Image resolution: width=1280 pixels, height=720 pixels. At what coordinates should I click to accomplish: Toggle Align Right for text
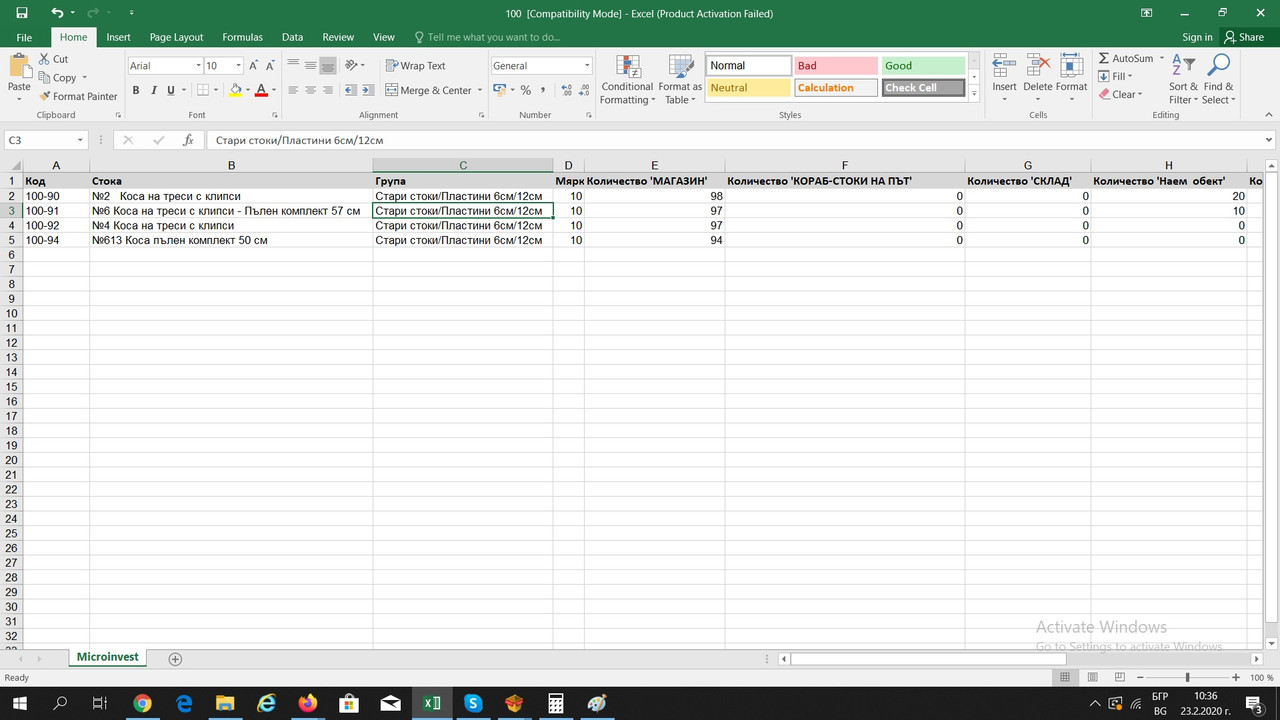pos(327,90)
